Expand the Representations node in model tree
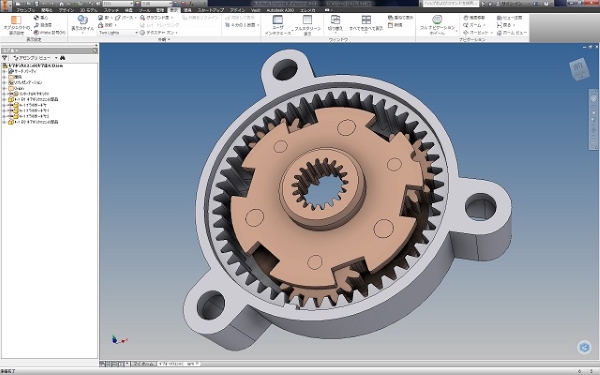Image resolution: width=600 pixels, height=375 pixels. click(x=4, y=82)
